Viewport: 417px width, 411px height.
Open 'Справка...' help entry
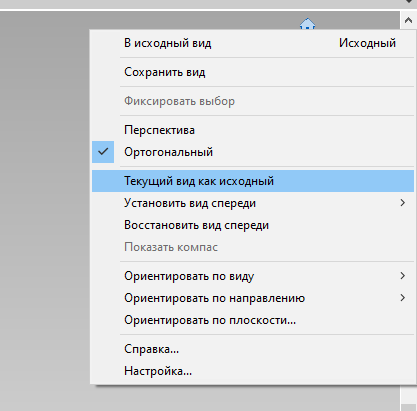coord(253,349)
